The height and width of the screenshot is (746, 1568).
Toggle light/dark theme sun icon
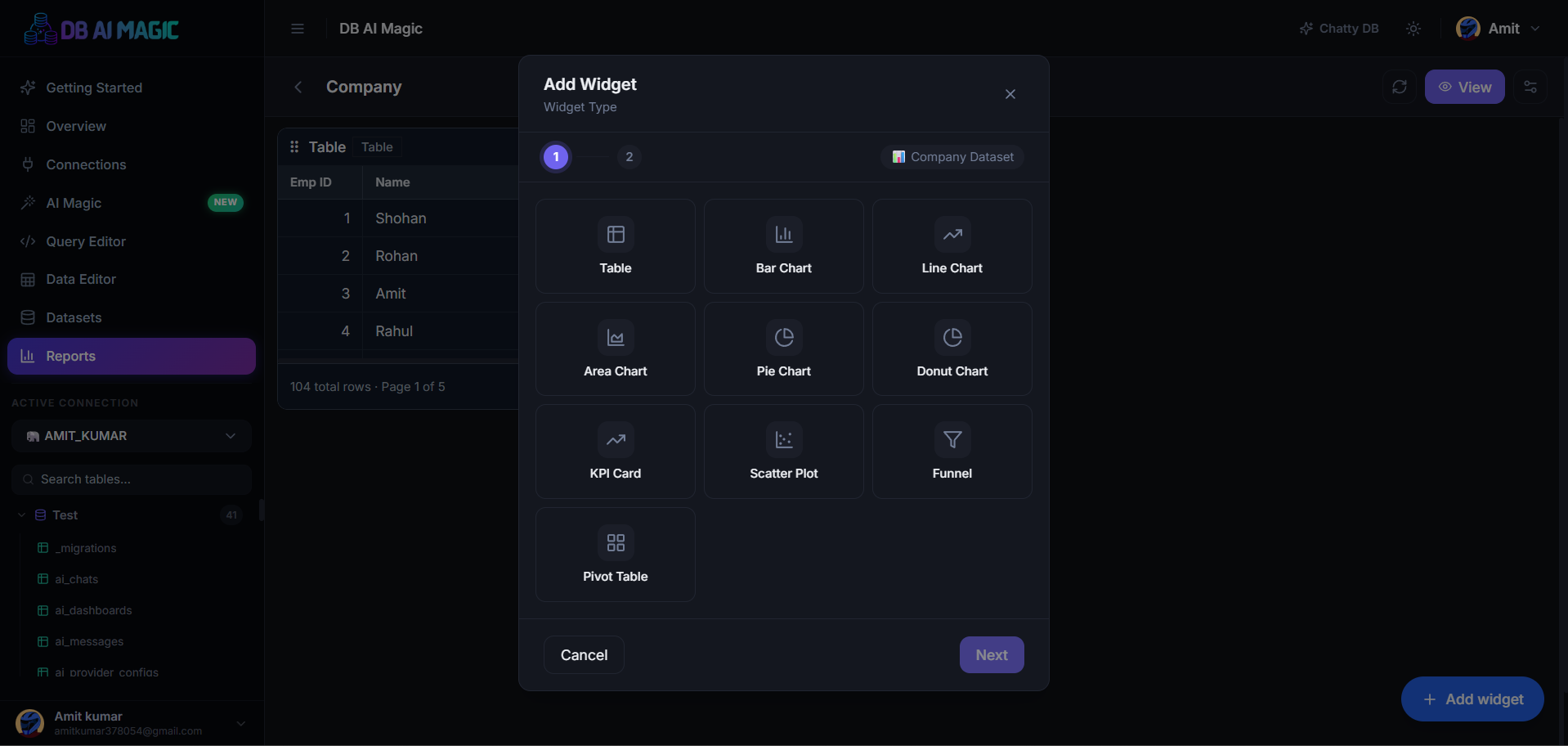1413,29
